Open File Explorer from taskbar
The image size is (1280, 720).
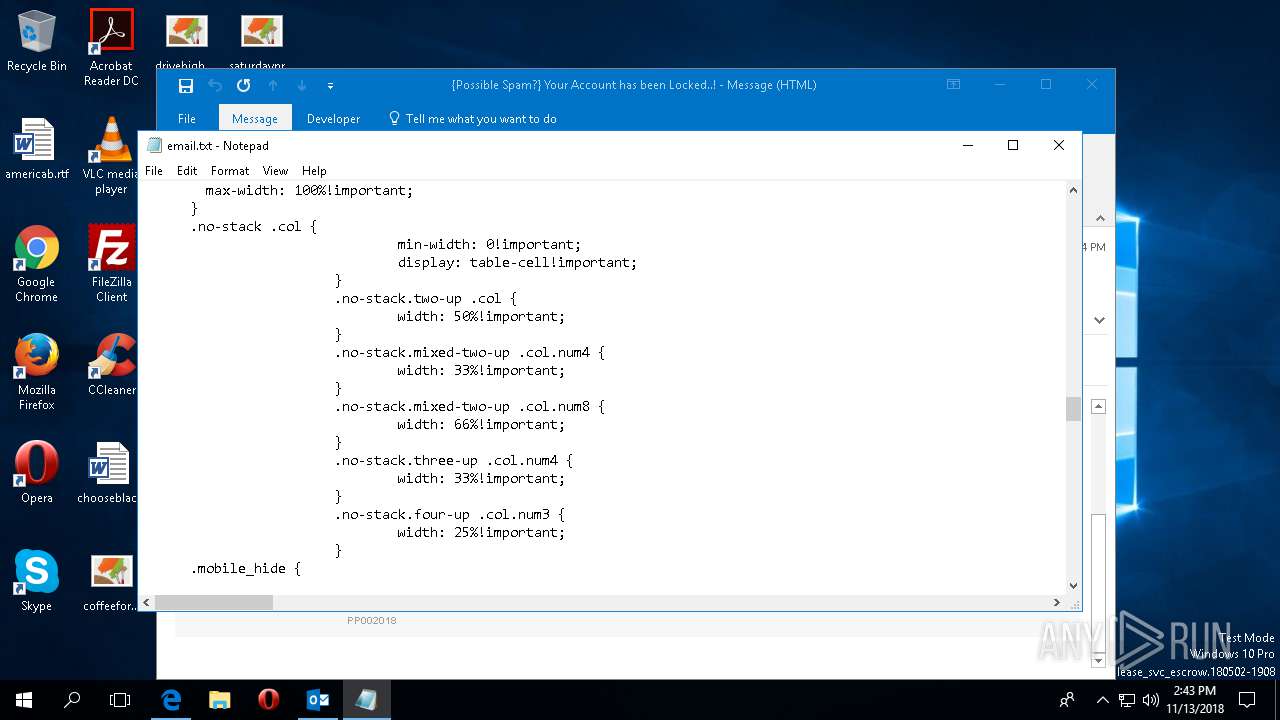[x=220, y=700]
